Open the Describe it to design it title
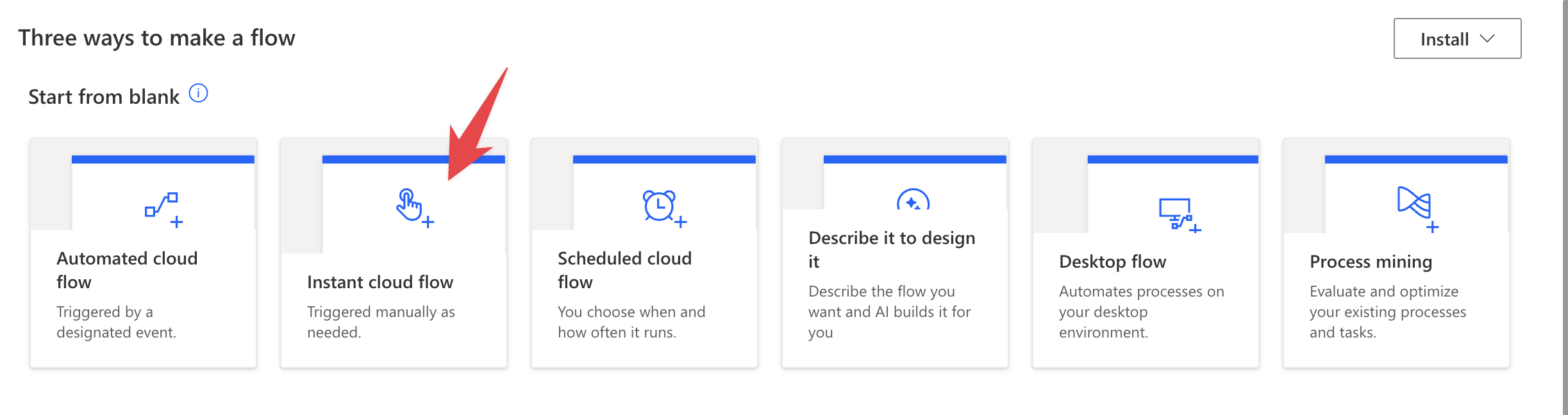1568x415 pixels. (x=891, y=249)
